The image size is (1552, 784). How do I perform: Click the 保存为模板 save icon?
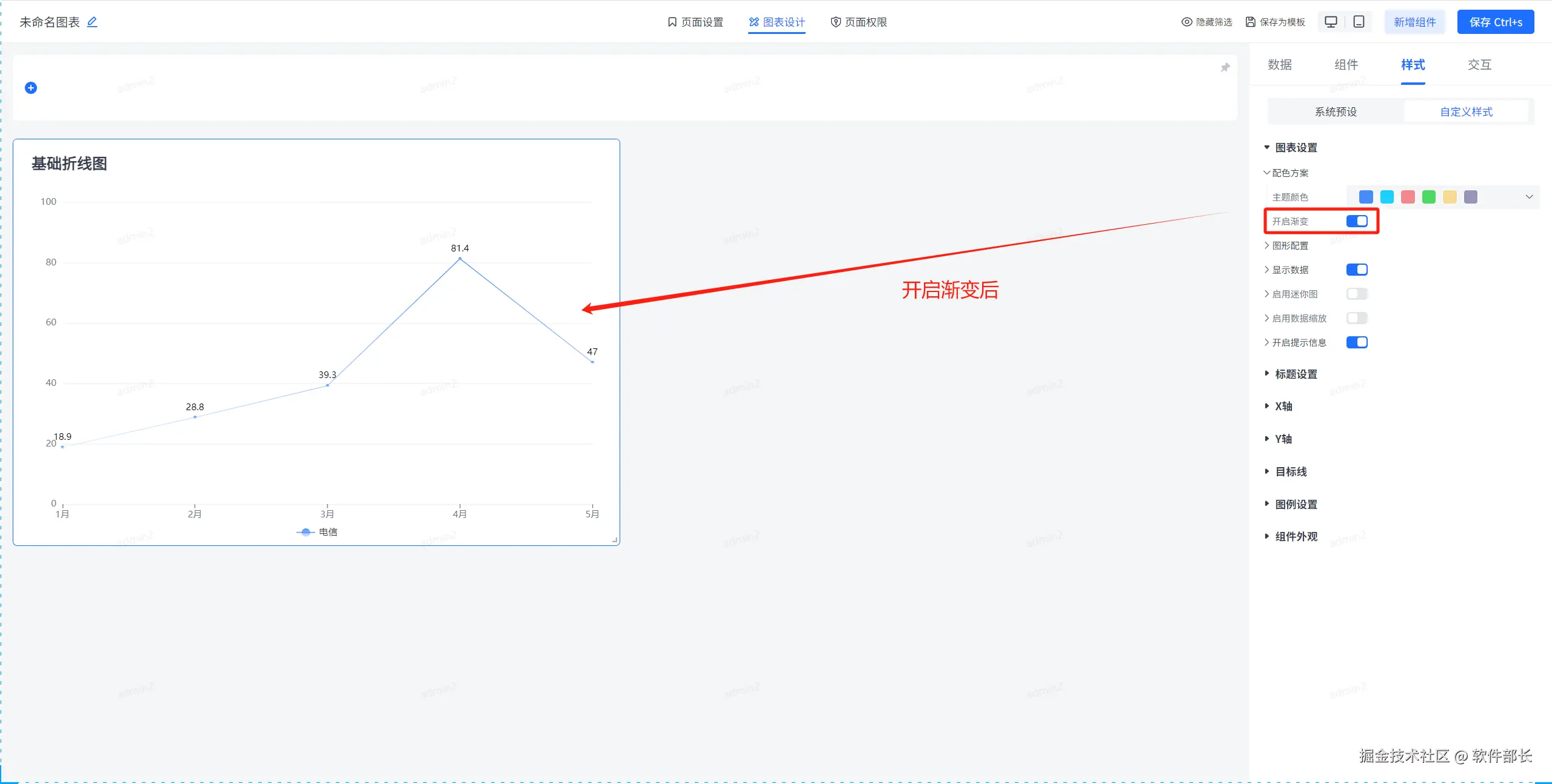point(1250,22)
